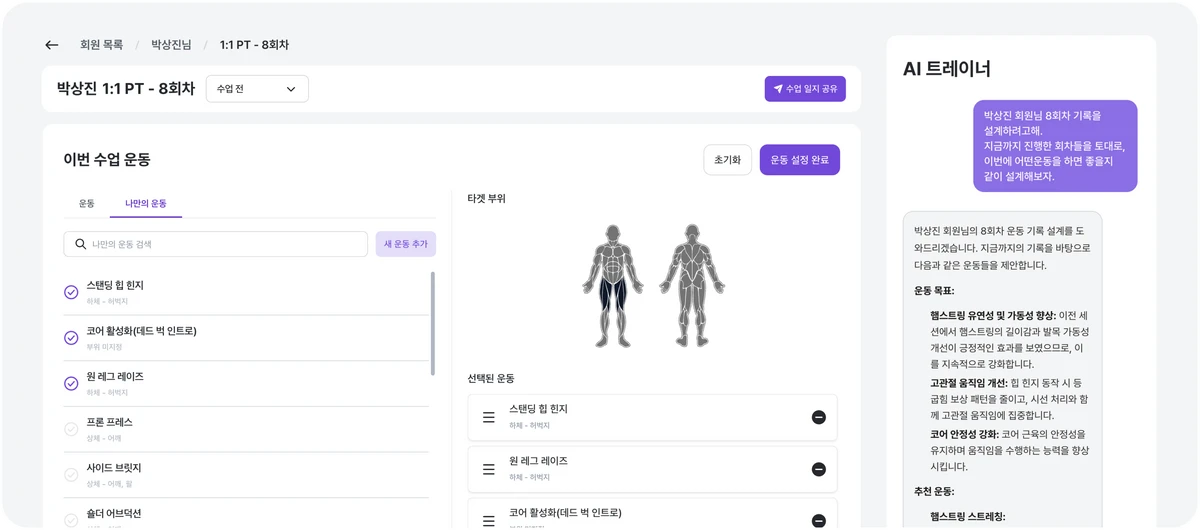Click the 운동 설정 완료 button

pos(800,160)
